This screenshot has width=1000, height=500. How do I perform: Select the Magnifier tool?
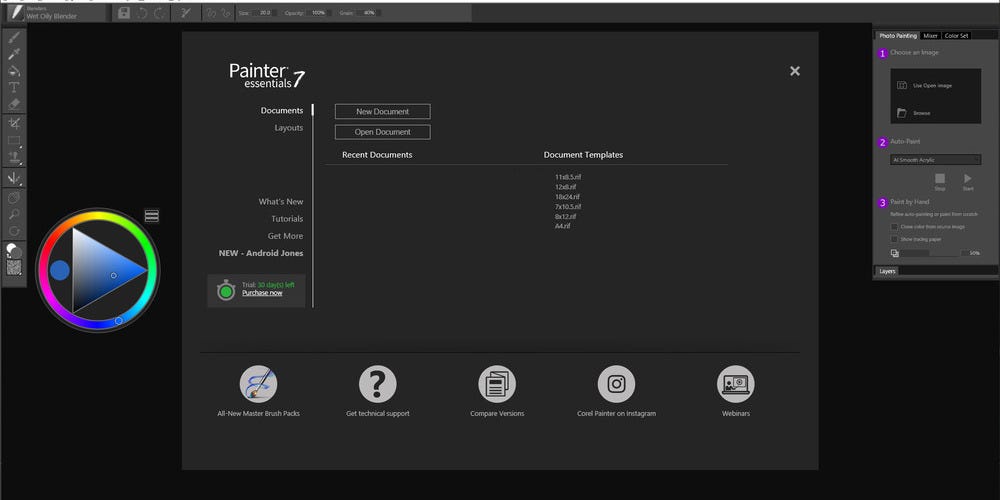14,214
